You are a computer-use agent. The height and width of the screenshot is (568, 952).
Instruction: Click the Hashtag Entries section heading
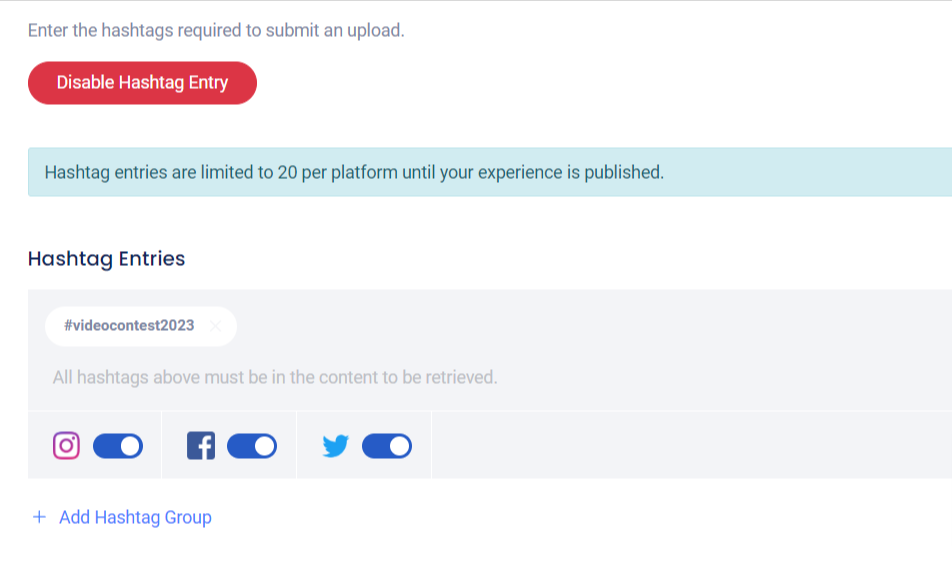(x=107, y=258)
